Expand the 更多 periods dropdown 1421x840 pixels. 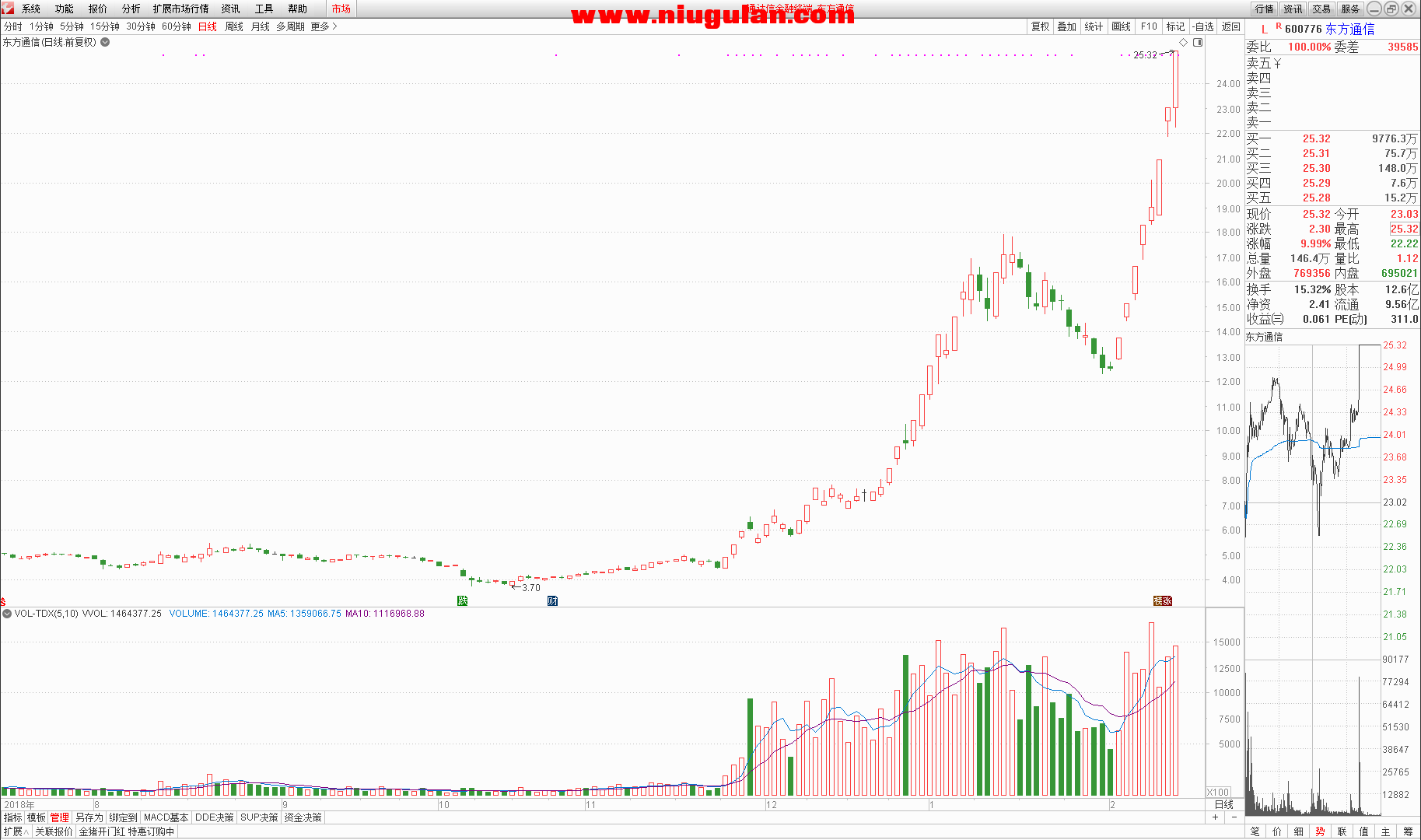point(324,26)
